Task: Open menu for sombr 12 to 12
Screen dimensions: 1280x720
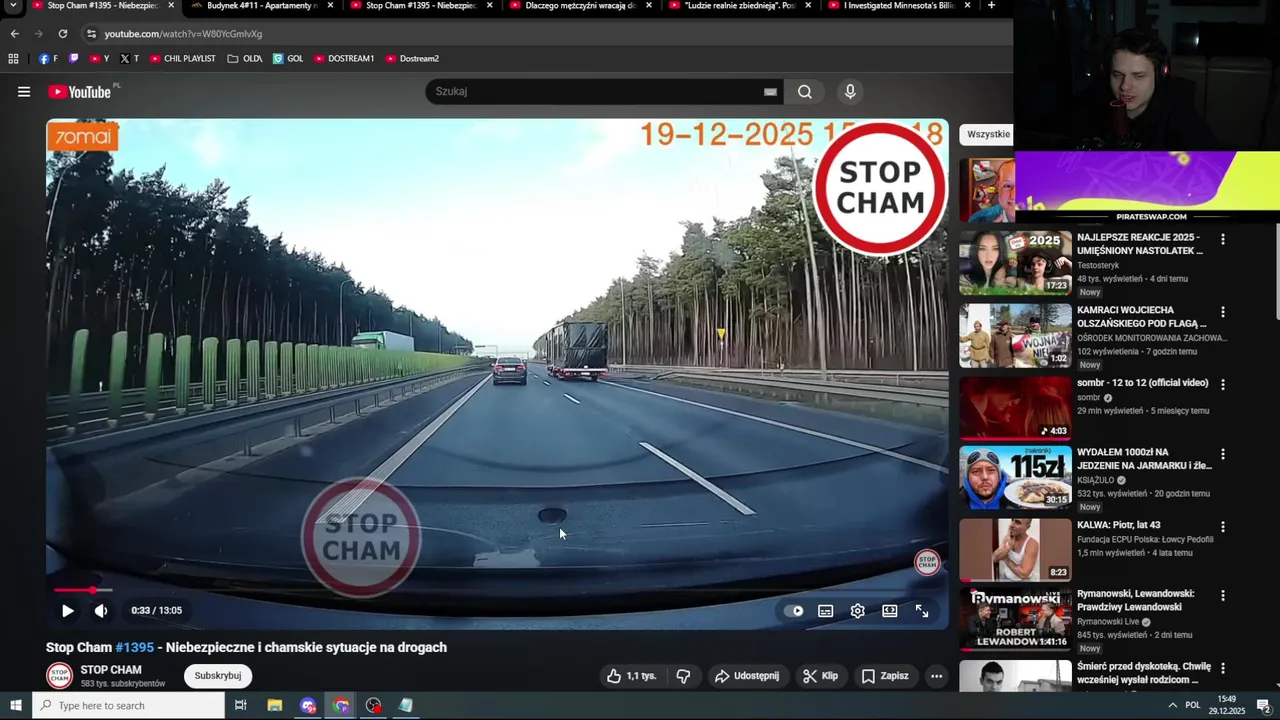Action: (1222, 384)
